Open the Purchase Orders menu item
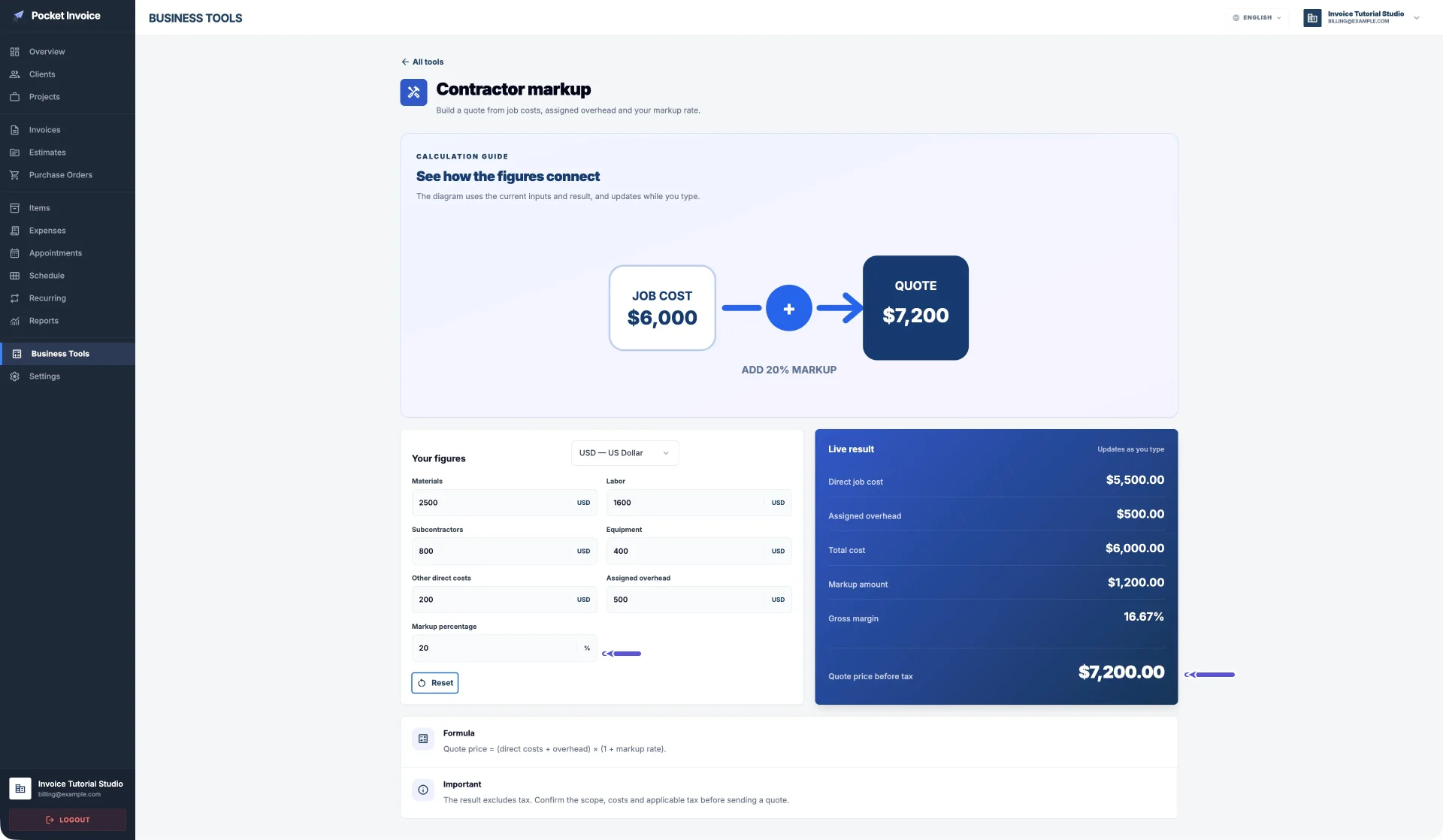The width and height of the screenshot is (1443, 840). coord(68,175)
